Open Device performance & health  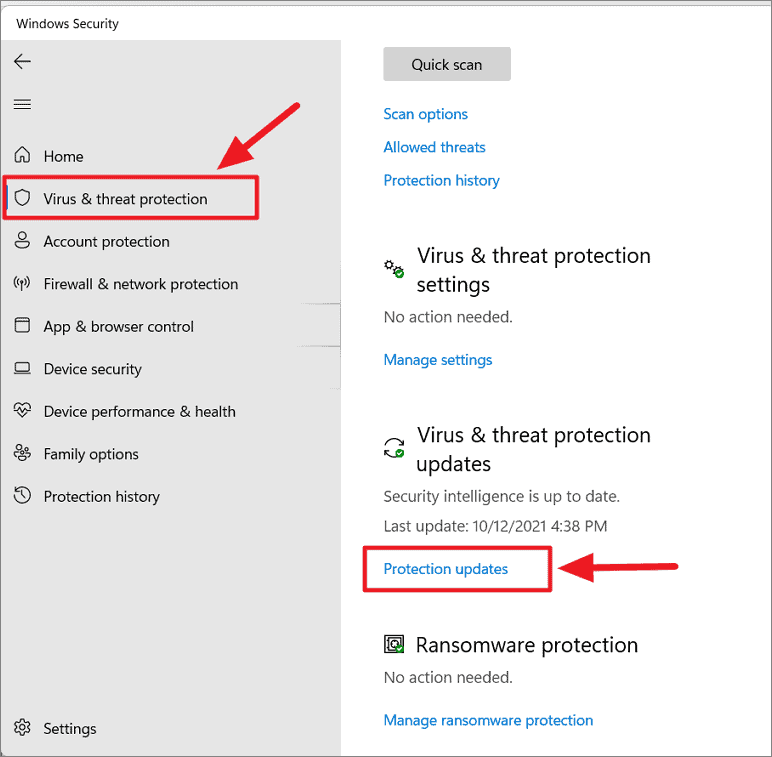click(x=140, y=411)
